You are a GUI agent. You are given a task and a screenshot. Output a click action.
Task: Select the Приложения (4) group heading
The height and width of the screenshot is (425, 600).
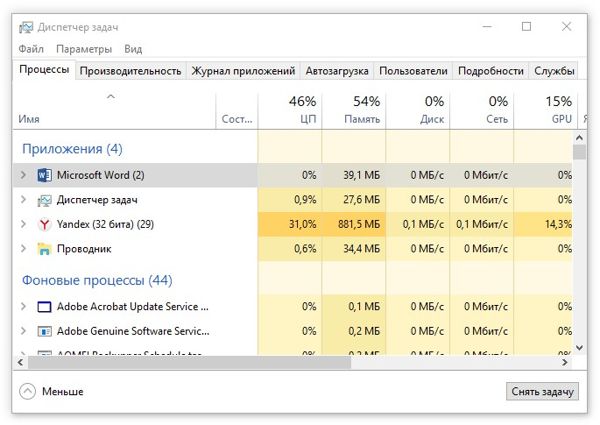pos(72,149)
